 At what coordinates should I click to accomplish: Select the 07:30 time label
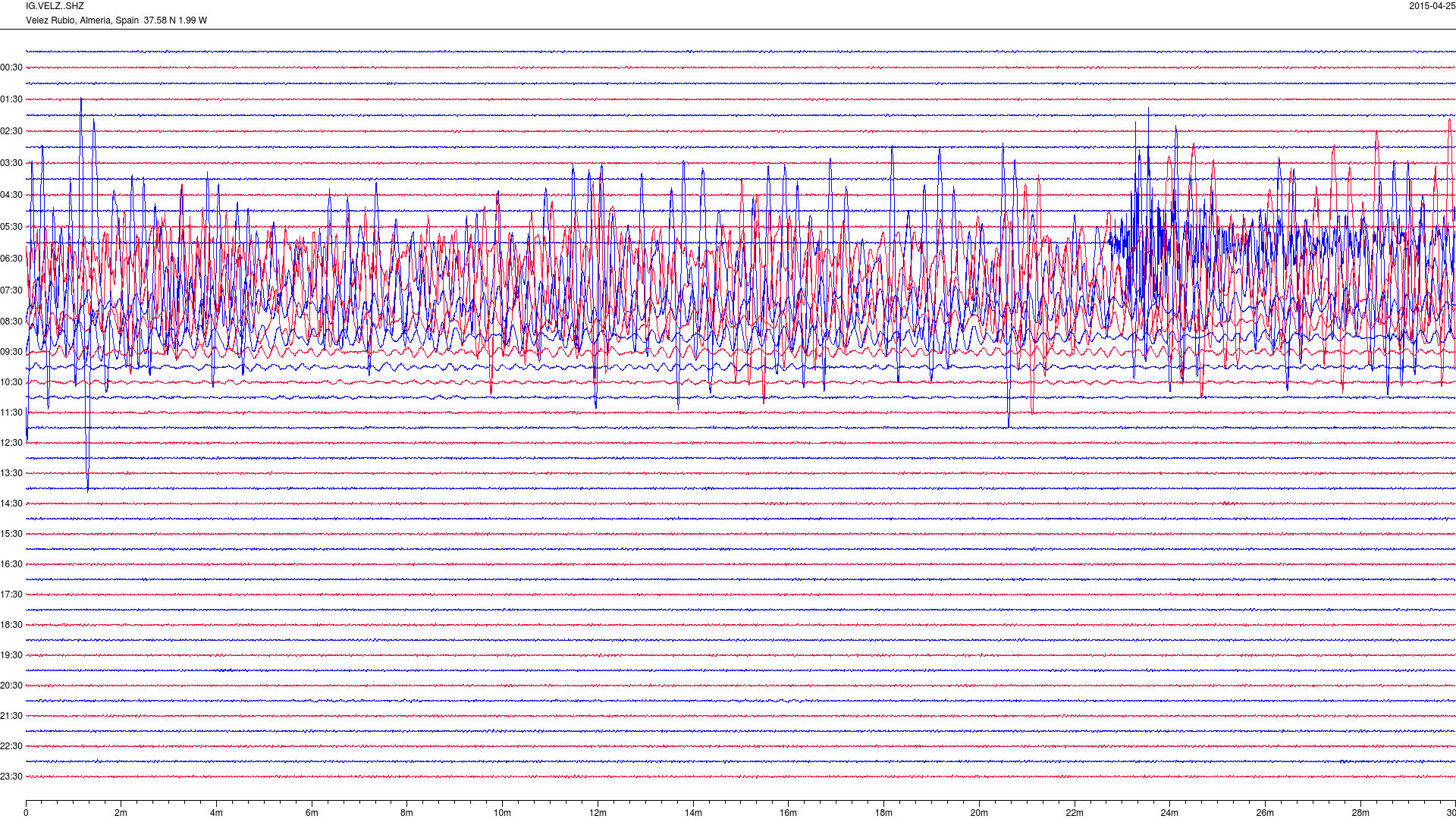click(11, 290)
